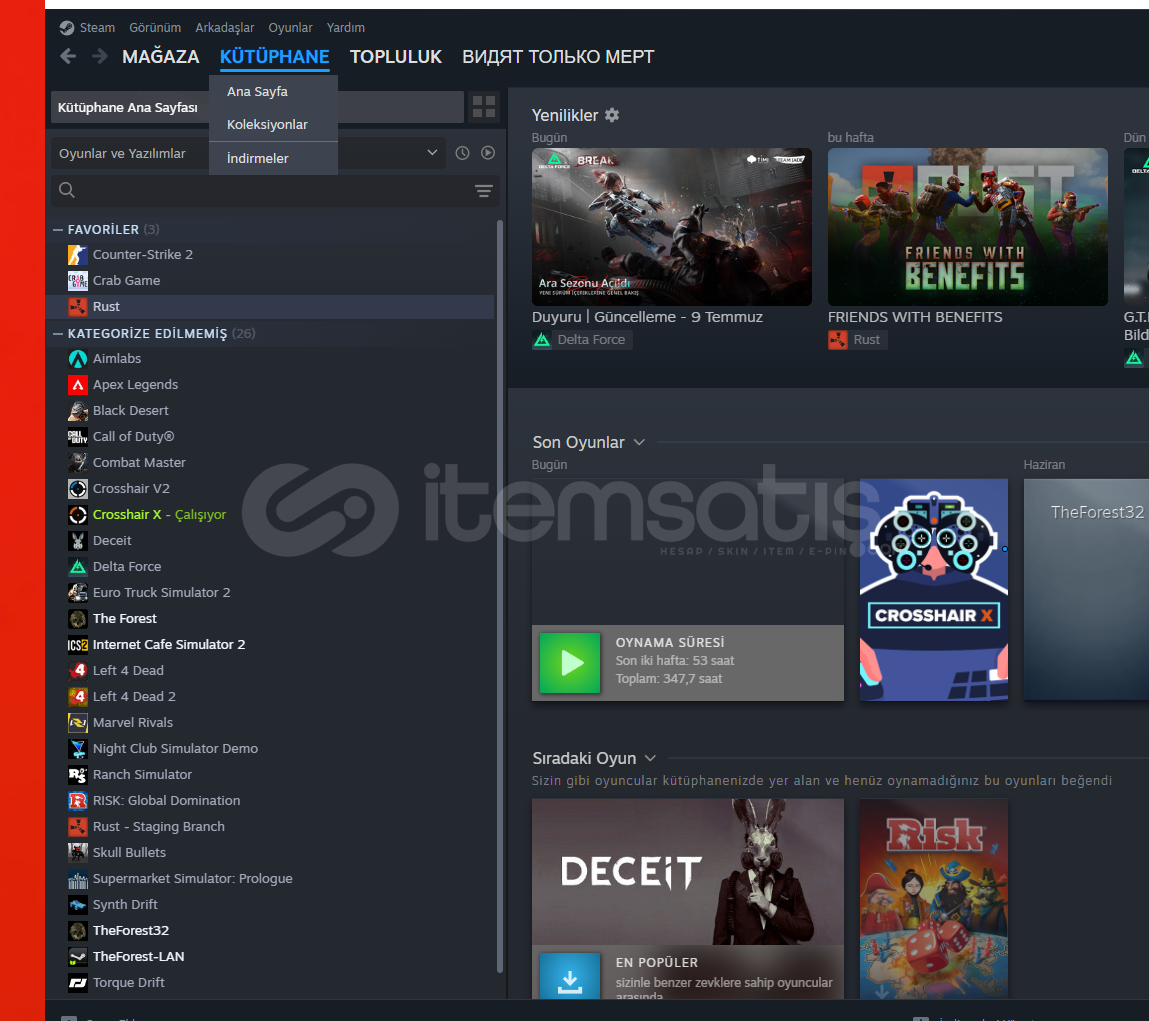1149x1021 pixels.
Task: Open the ВИДЯТ ТОЛЬКО МЕРТ profile tab
Action: point(558,56)
